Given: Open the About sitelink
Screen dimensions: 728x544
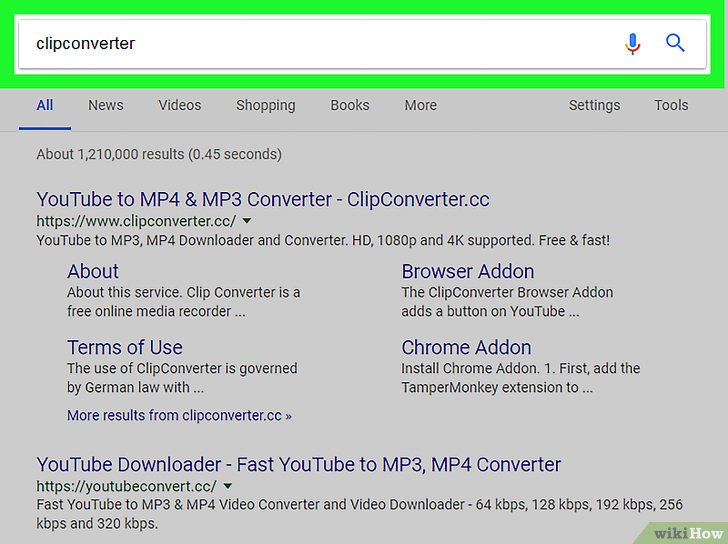Looking at the screenshot, I should (x=93, y=271).
